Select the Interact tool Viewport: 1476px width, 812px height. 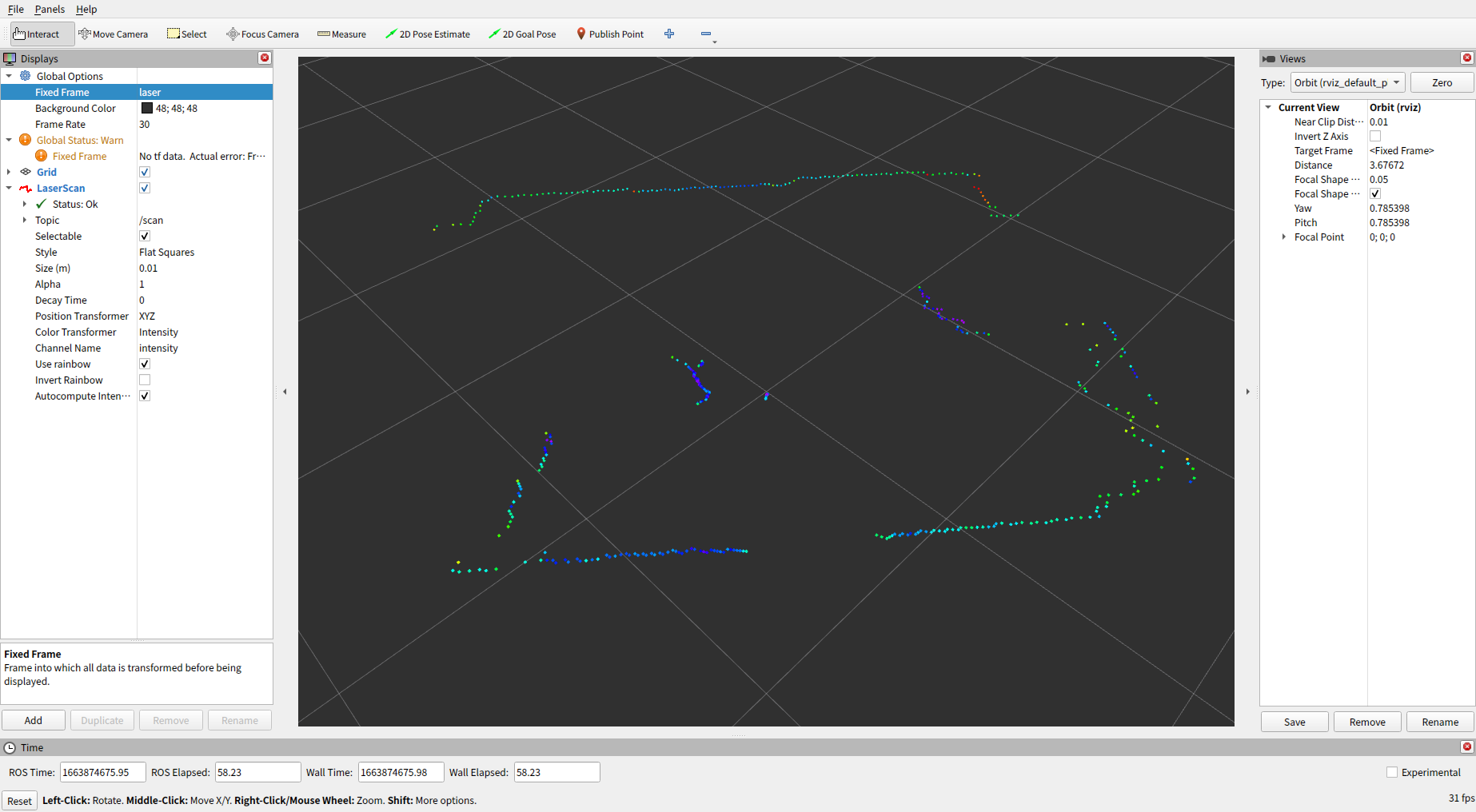[x=37, y=34]
